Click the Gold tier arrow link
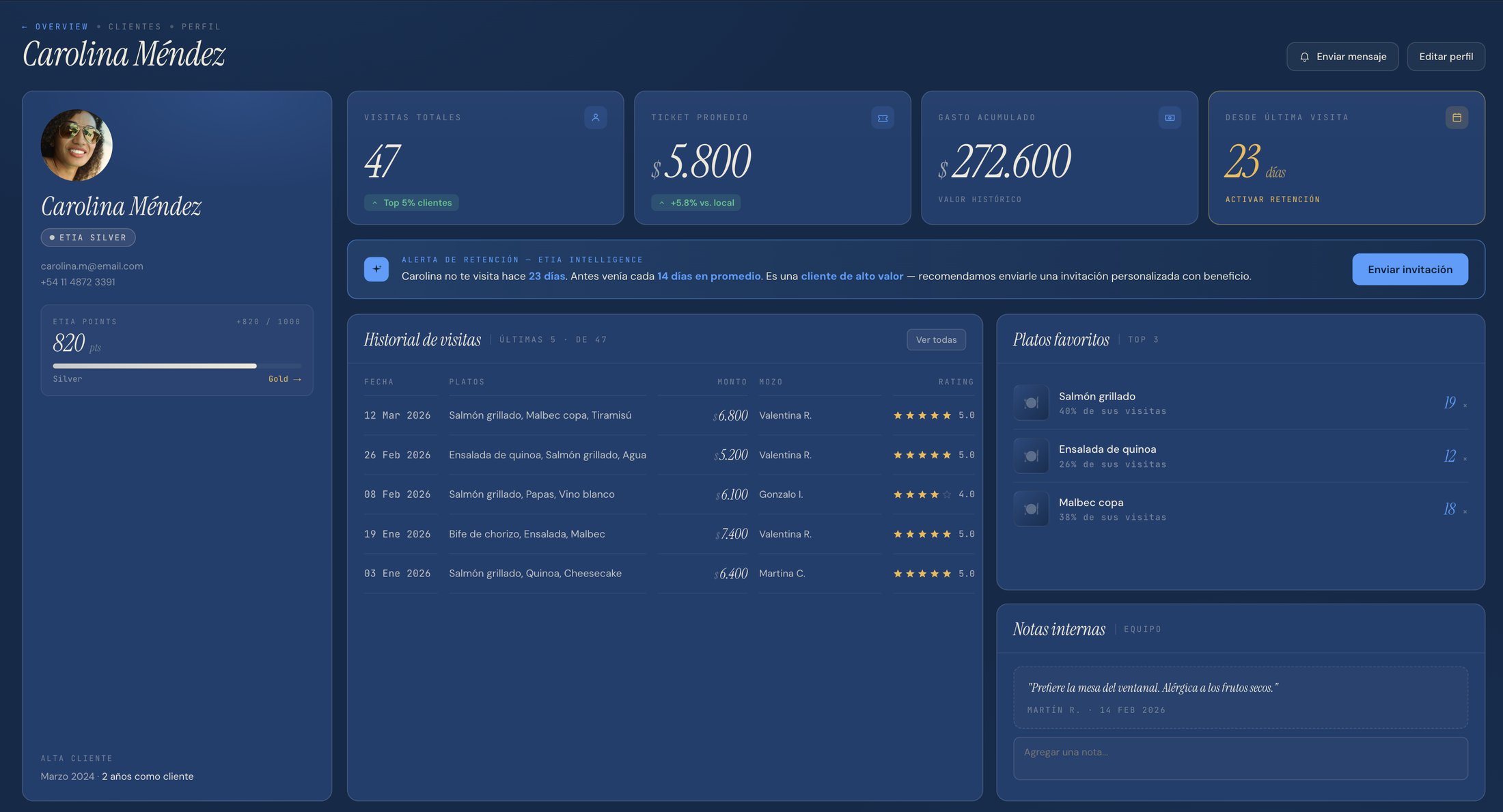This screenshot has height=812, width=1503. coord(284,379)
